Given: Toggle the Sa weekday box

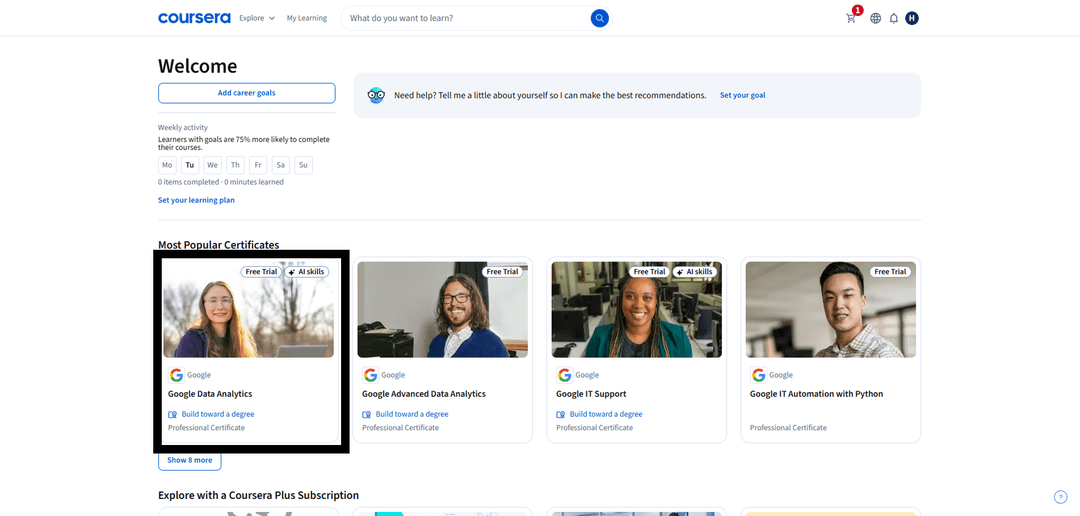Looking at the screenshot, I should point(280,165).
